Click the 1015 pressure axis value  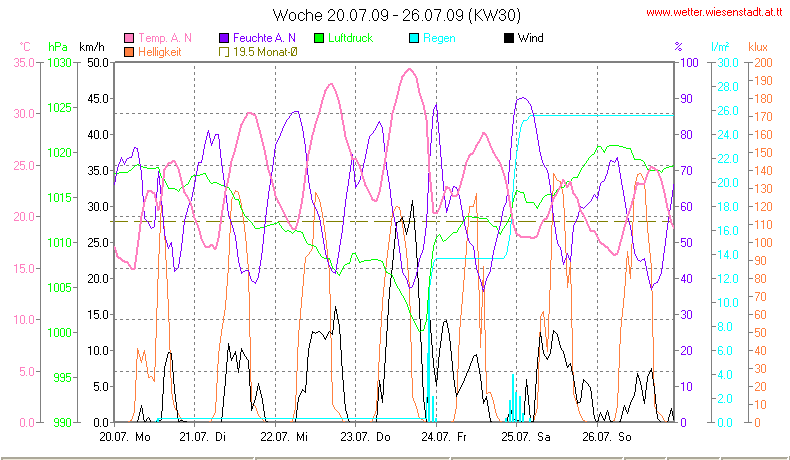[x=59, y=198]
